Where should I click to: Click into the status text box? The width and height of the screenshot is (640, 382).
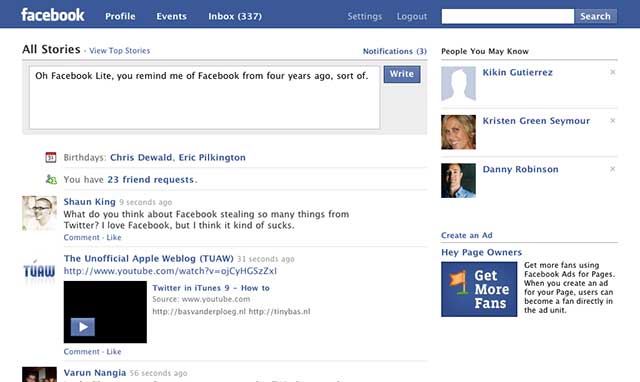[x=204, y=98]
